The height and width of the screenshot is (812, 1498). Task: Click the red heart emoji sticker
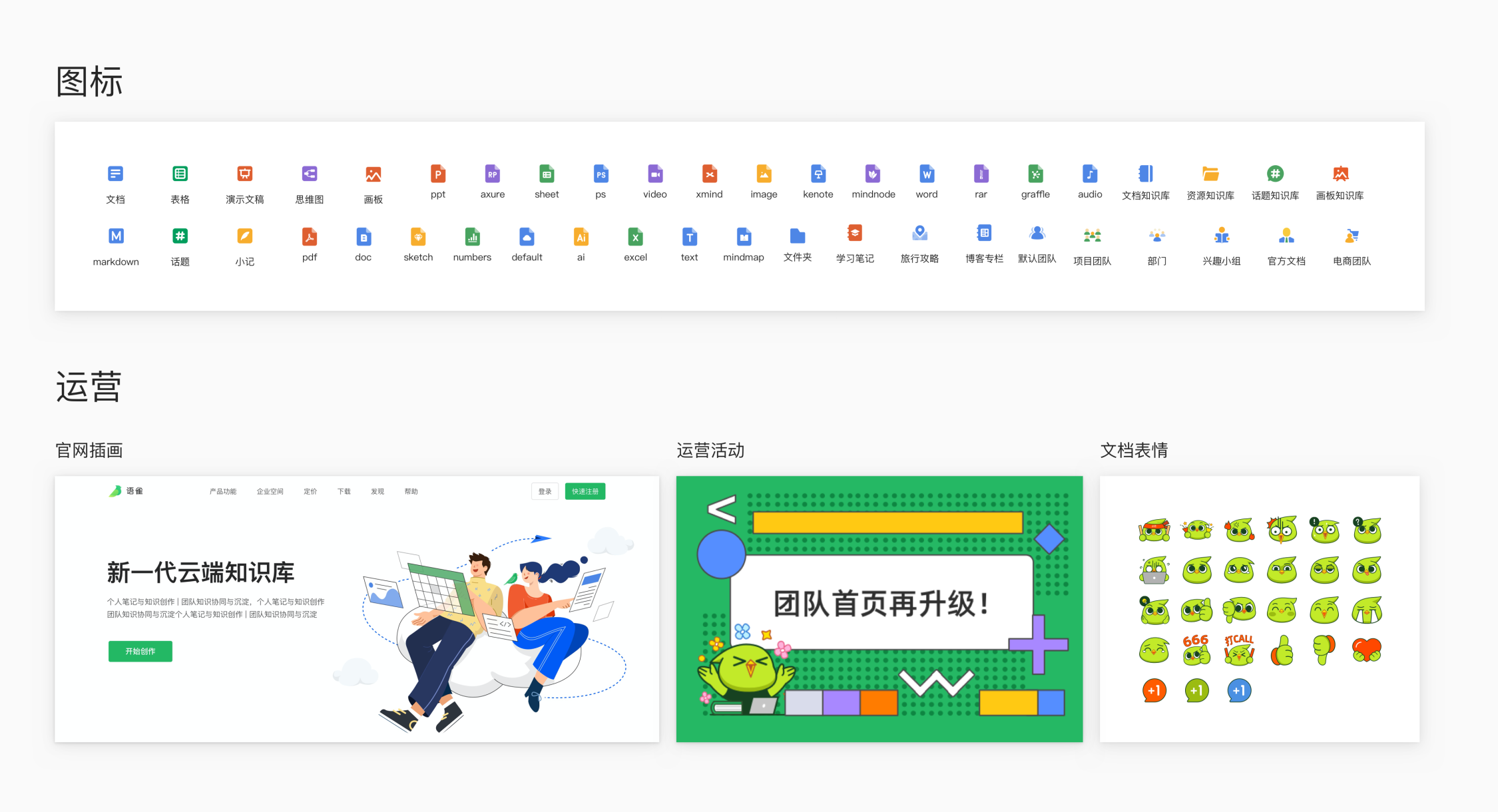tap(1367, 650)
